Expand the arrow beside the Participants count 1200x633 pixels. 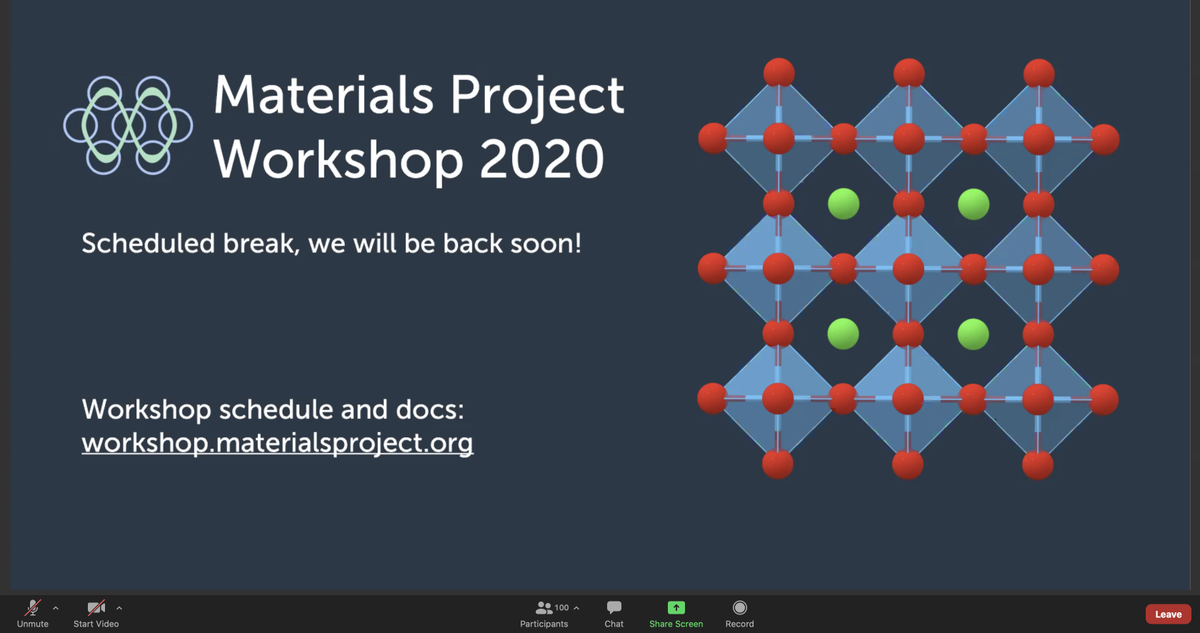coord(576,608)
